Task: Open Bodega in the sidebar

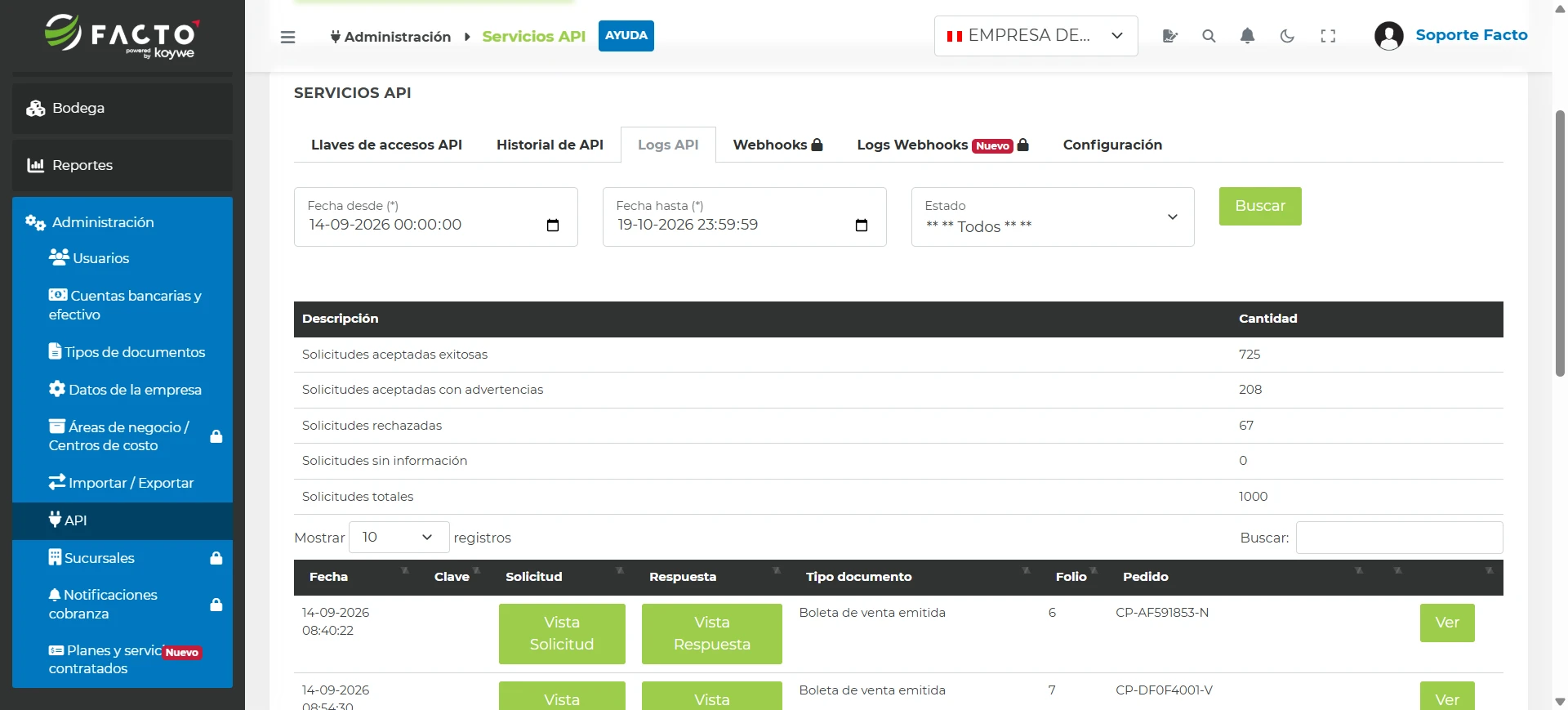Action: [x=122, y=109]
